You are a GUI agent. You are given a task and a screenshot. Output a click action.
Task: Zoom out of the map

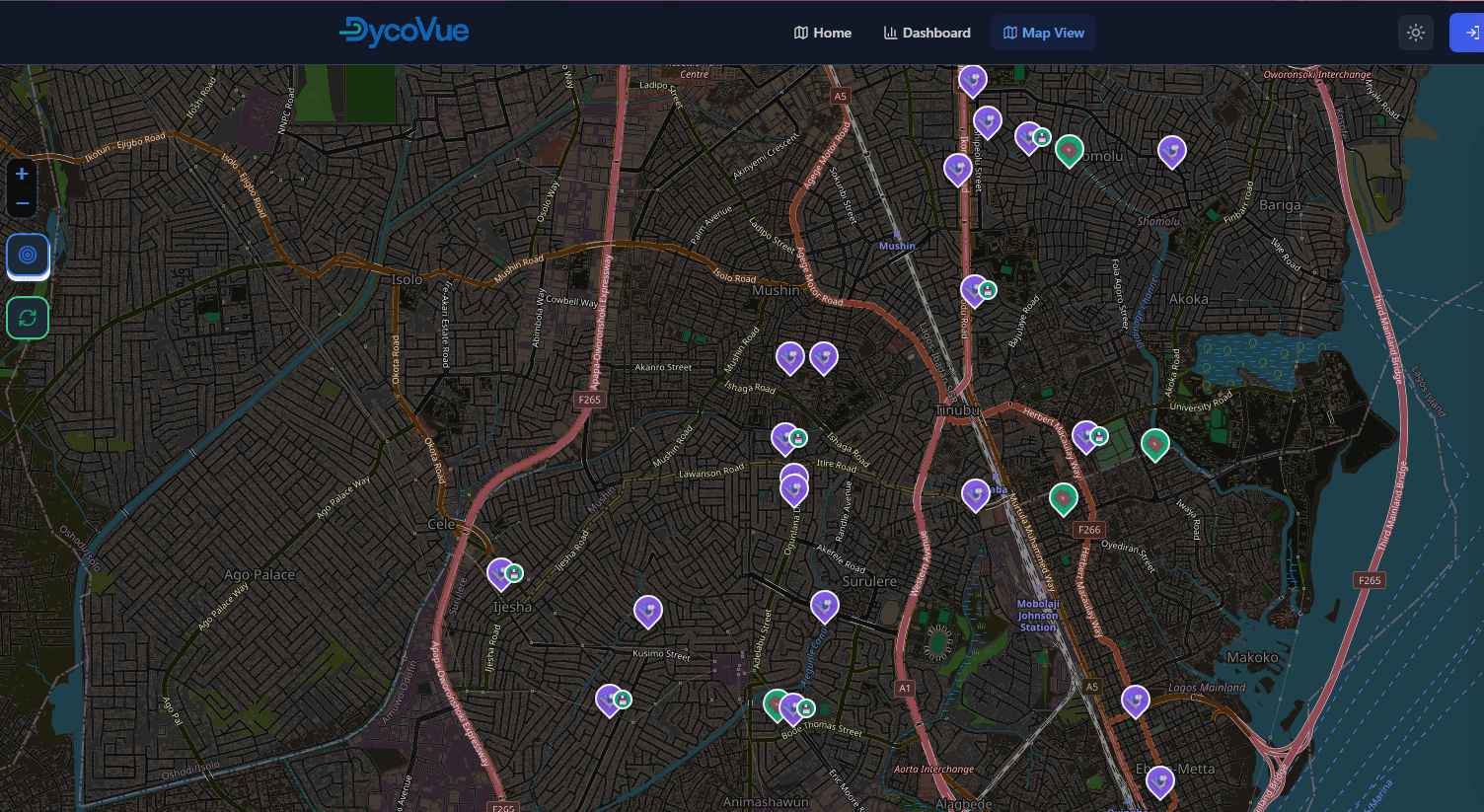click(22, 203)
